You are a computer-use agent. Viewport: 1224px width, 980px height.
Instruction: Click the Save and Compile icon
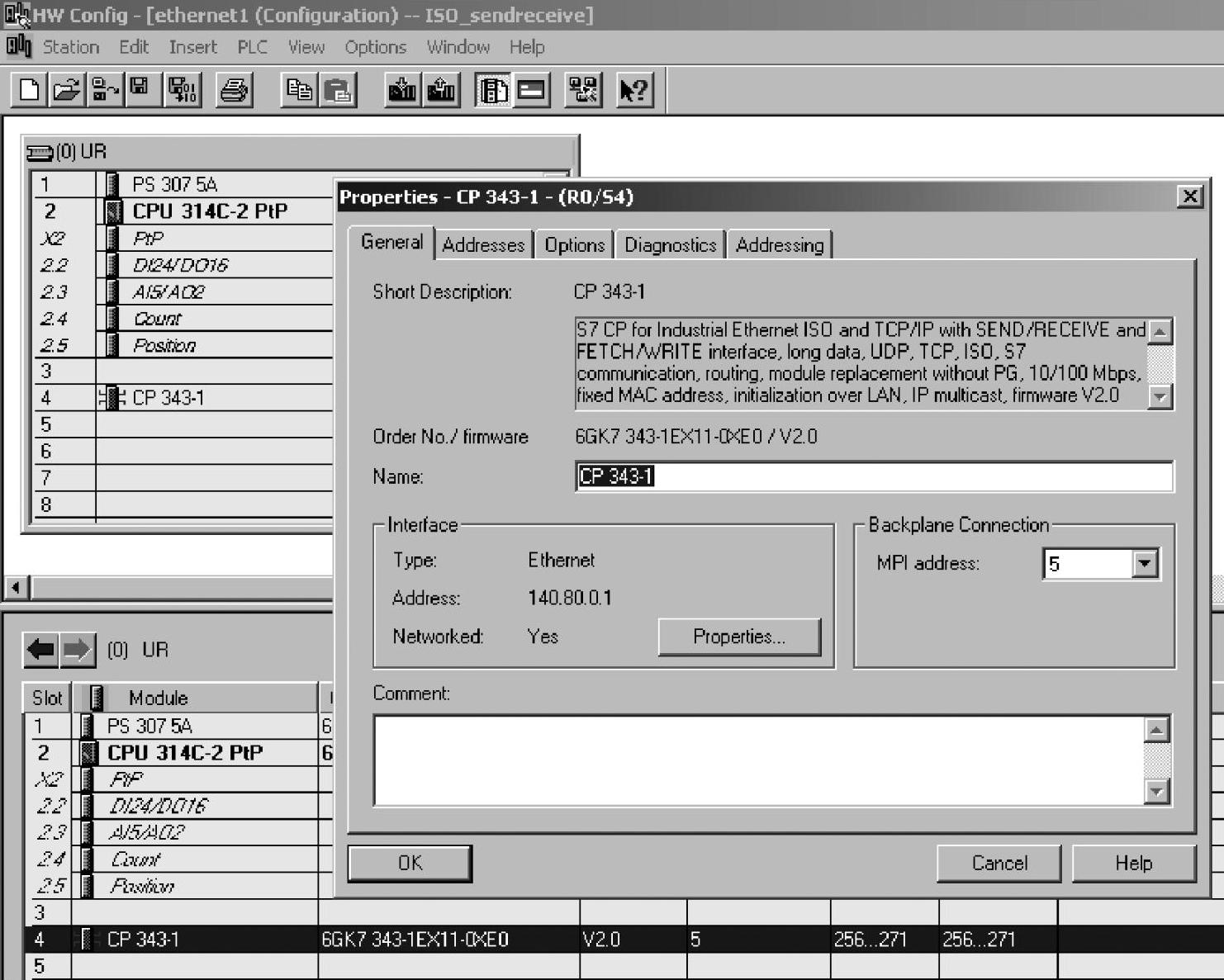click(183, 89)
